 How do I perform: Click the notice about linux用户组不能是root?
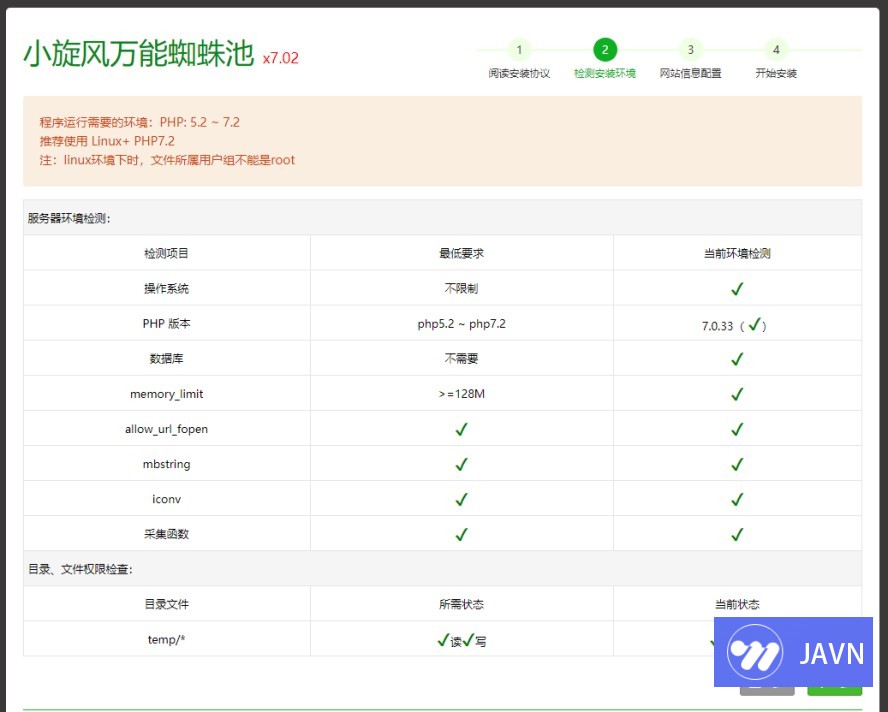(167, 160)
